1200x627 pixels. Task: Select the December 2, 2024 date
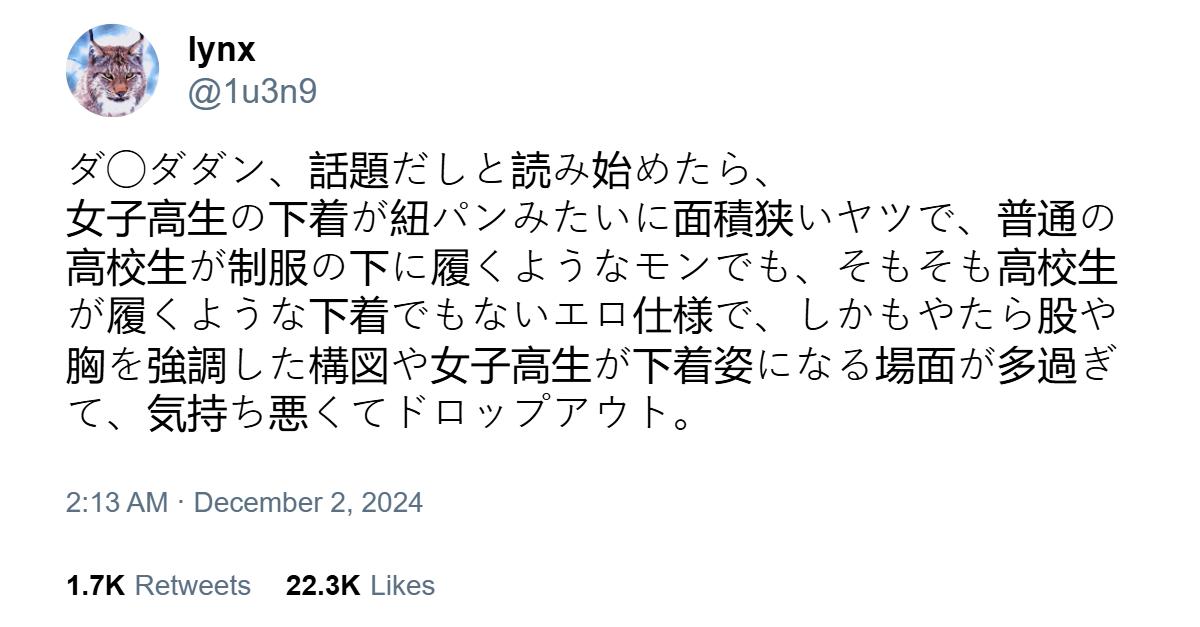[x=308, y=502]
